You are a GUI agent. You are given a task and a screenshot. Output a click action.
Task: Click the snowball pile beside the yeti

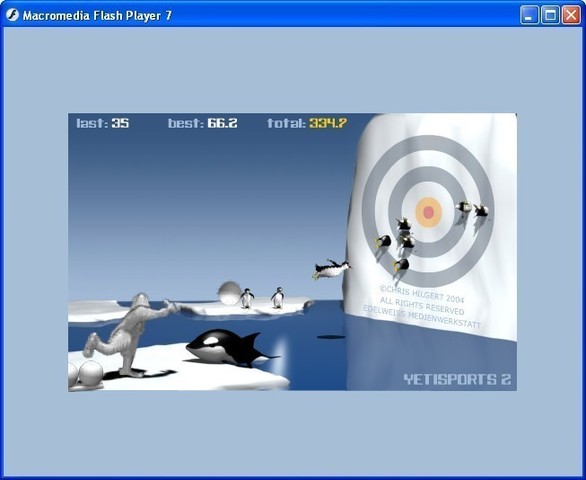click(86, 375)
